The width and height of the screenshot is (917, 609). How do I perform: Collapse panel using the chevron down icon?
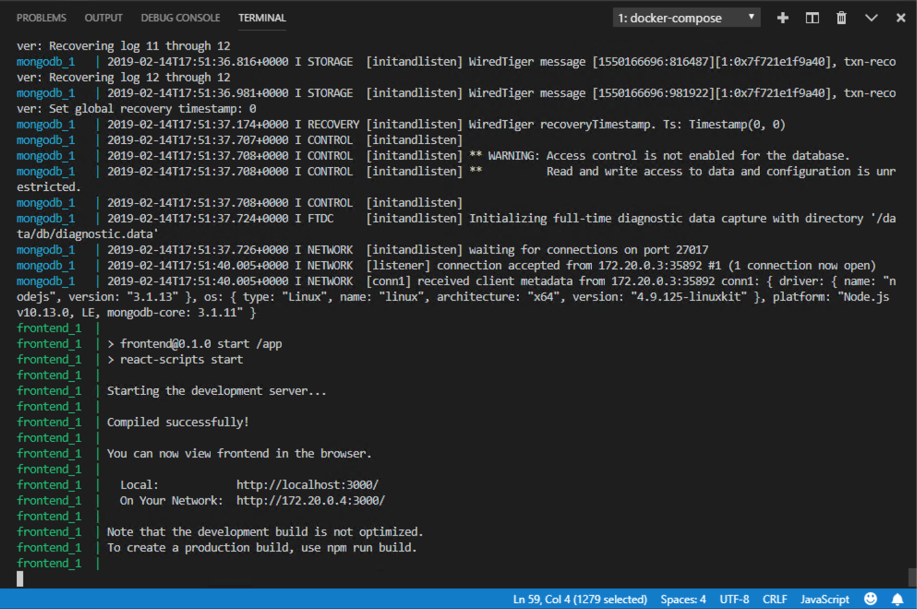tap(871, 18)
